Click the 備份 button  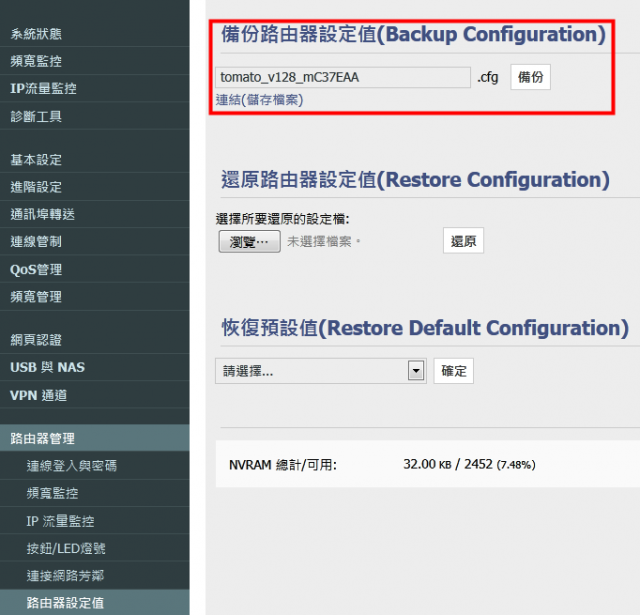coord(530,77)
